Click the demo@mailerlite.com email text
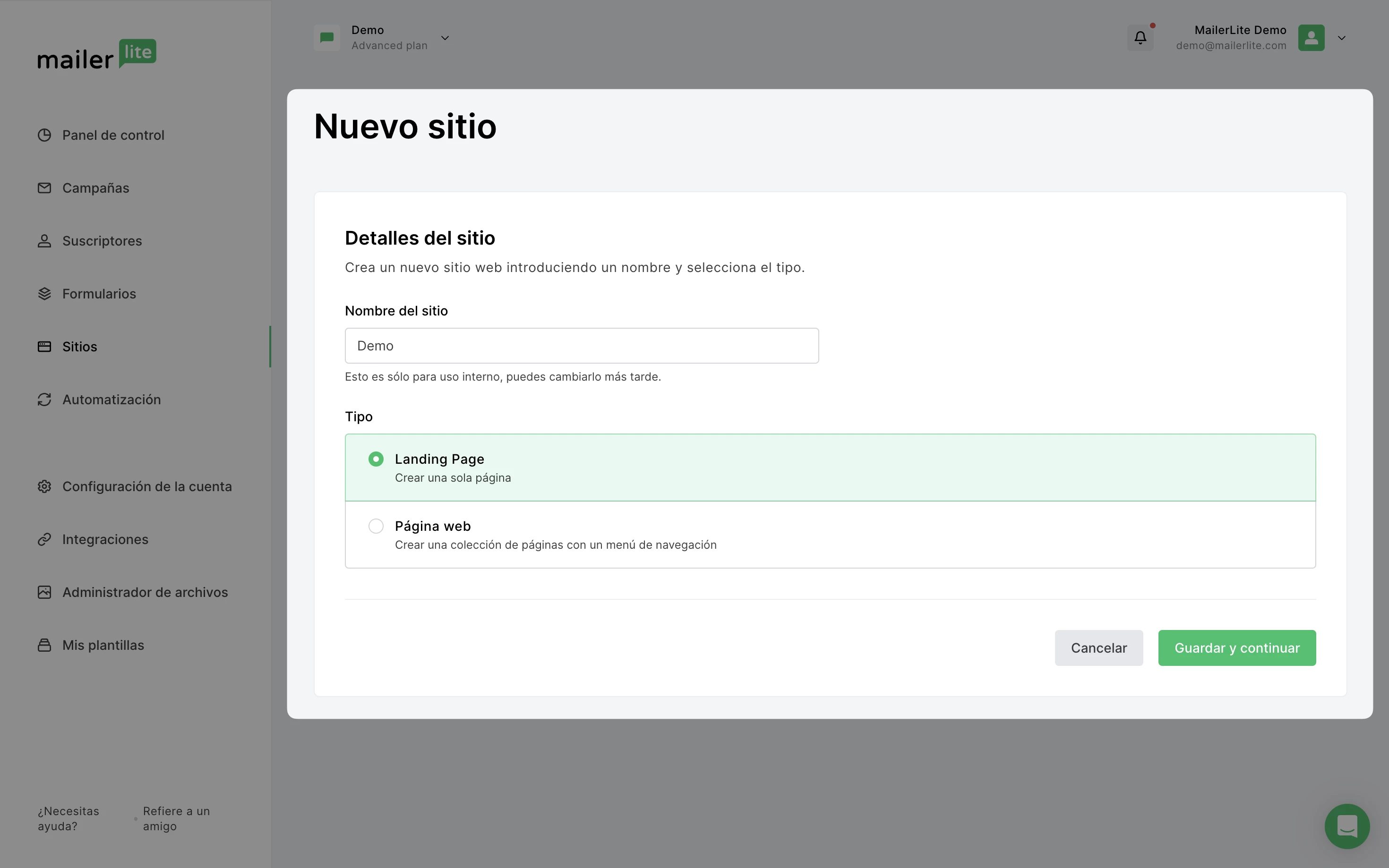This screenshot has width=1389, height=868. pyautogui.click(x=1231, y=45)
